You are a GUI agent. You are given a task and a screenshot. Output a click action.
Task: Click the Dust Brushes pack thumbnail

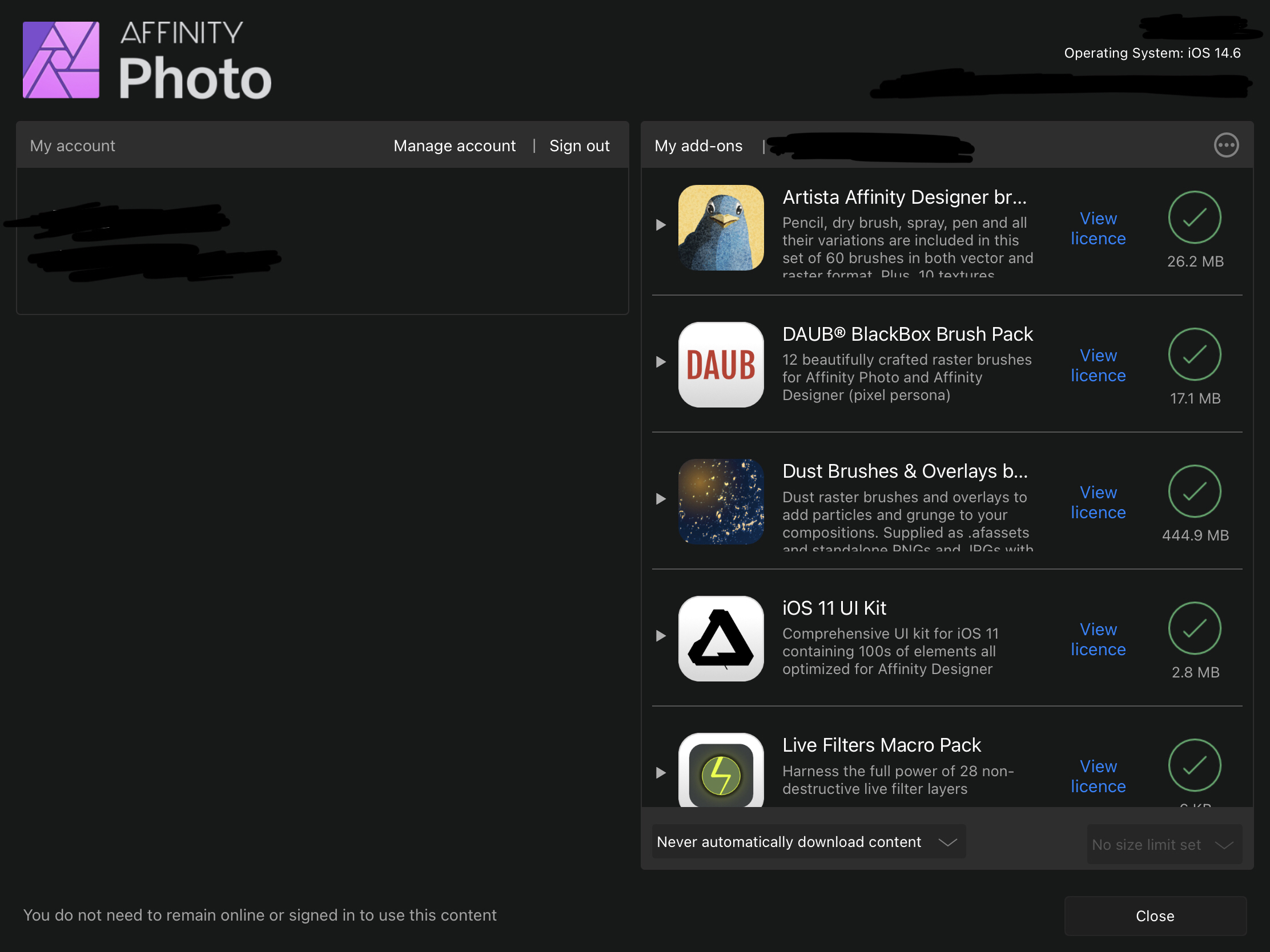coord(721,502)
